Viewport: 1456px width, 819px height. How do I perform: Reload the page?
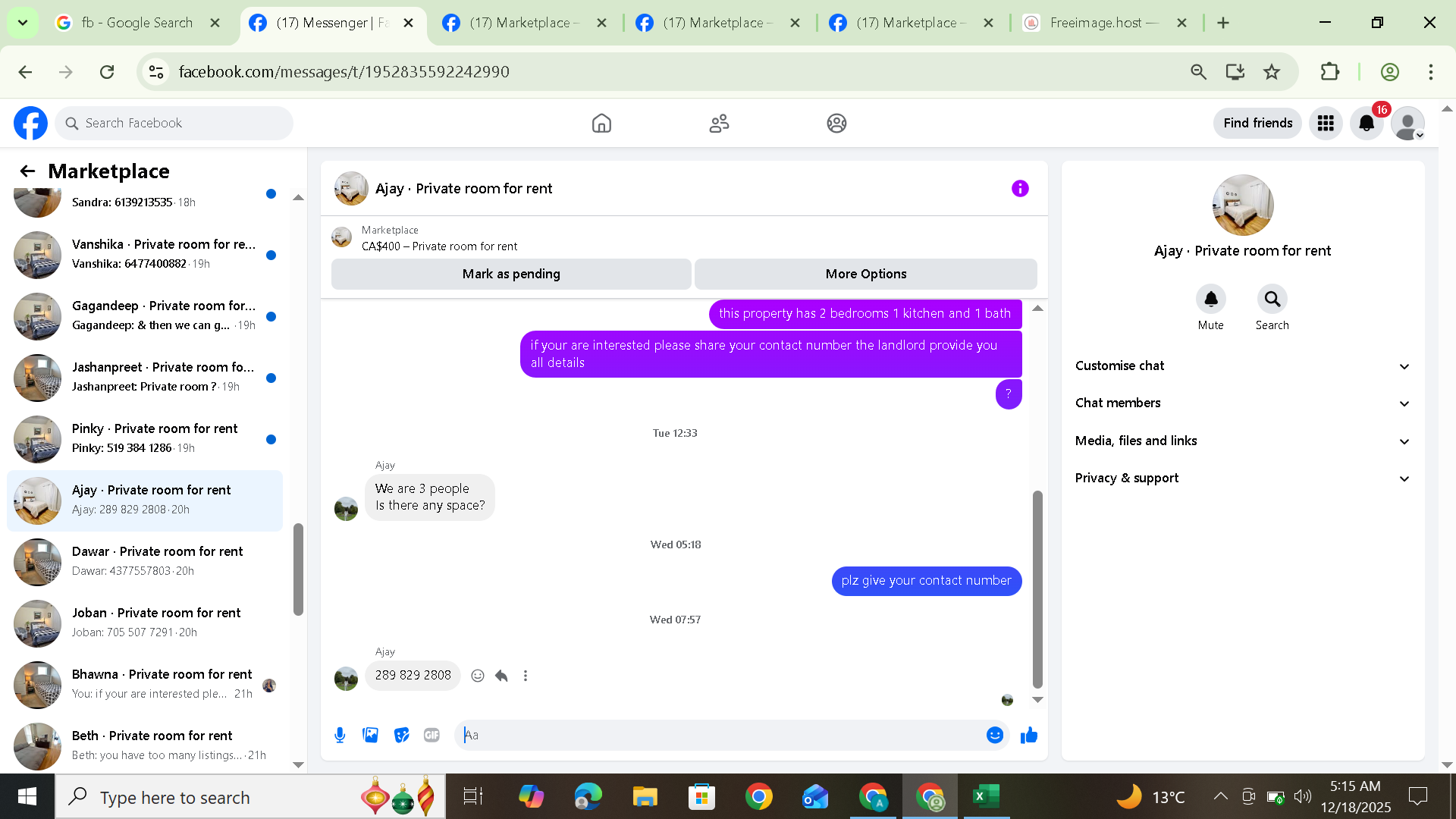(x=107, y=72)
